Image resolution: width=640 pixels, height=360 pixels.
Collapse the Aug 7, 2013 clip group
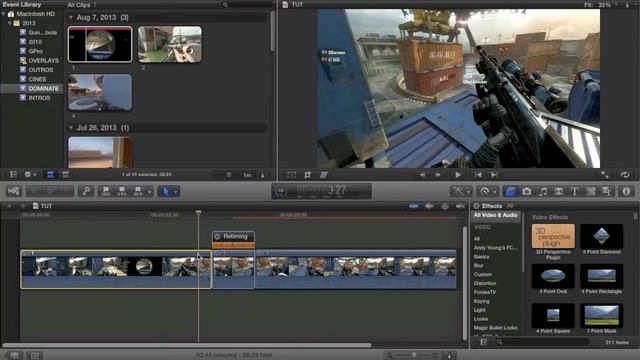coord(71,18)
